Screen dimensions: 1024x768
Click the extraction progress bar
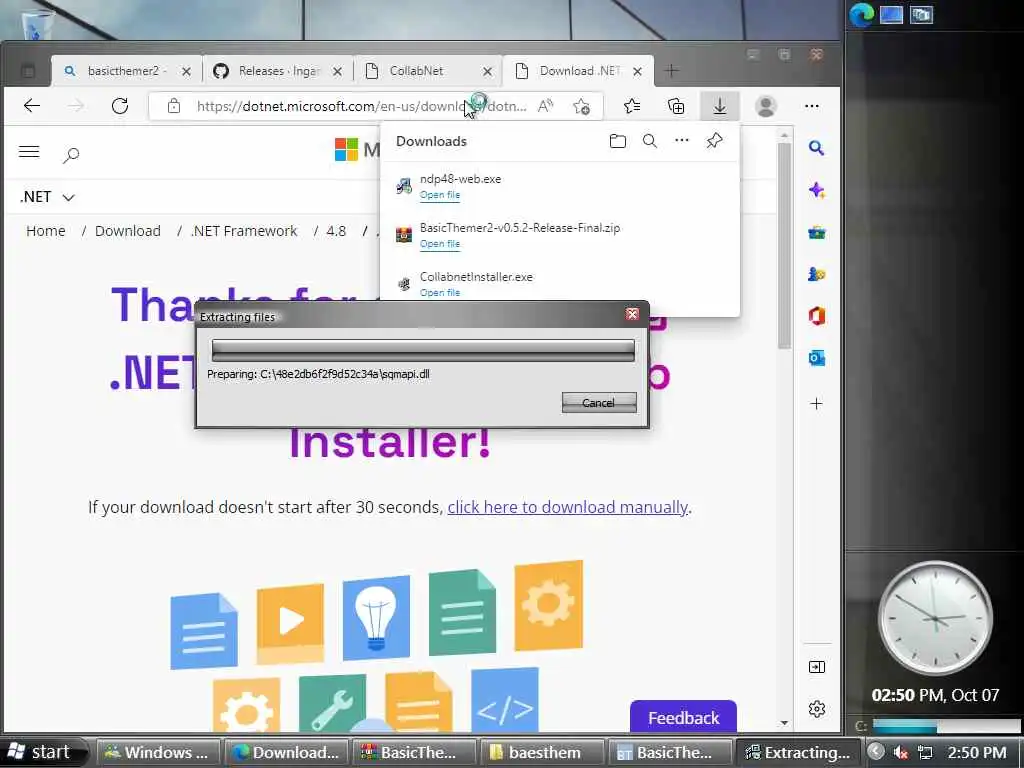(423, 350)
